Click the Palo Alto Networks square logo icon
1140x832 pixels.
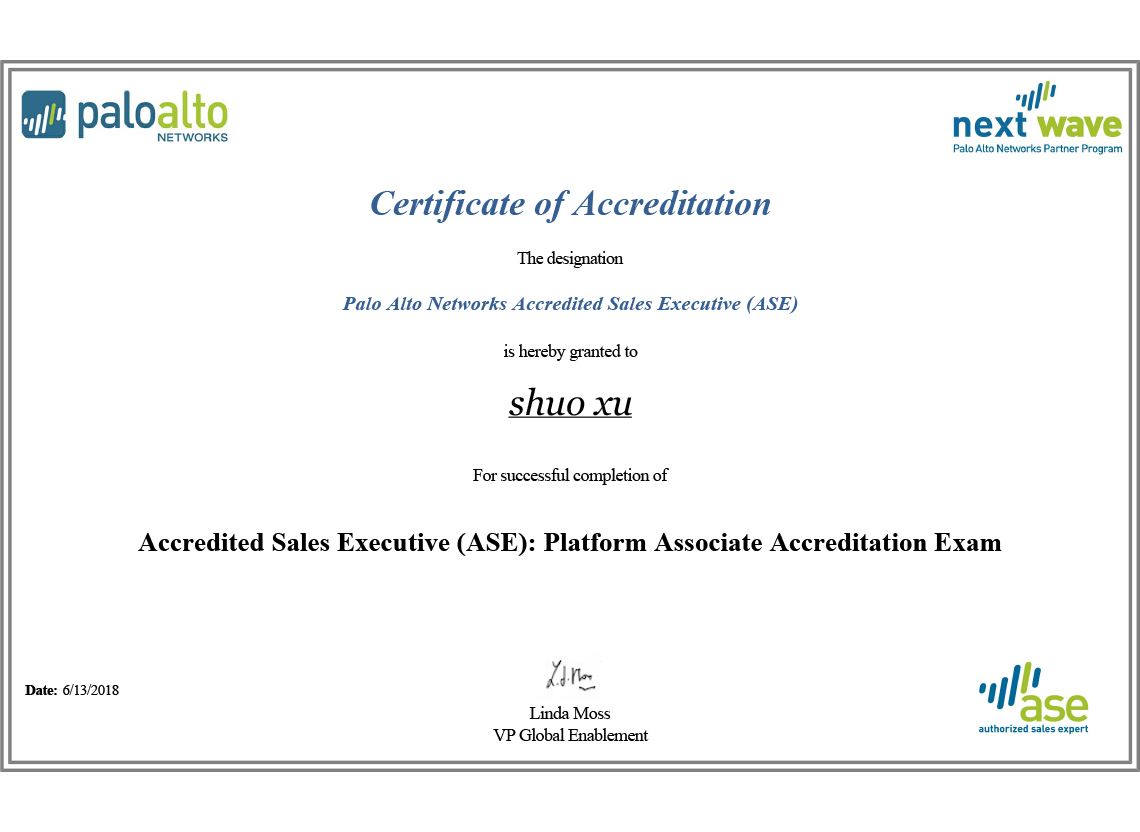point(44,114)
